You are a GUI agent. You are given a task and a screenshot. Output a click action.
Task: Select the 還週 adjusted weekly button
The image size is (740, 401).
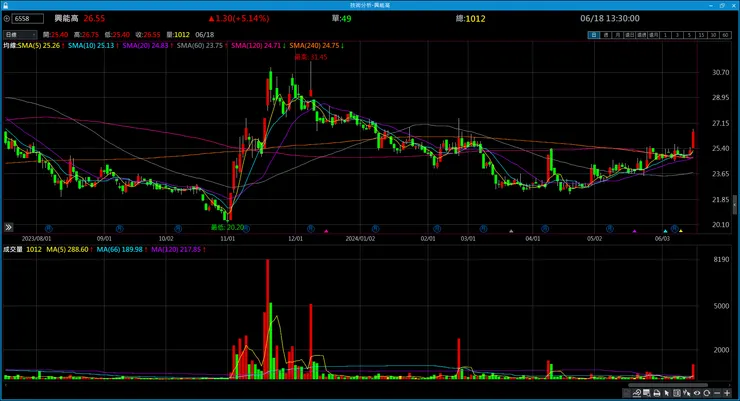tap(641, 35)
